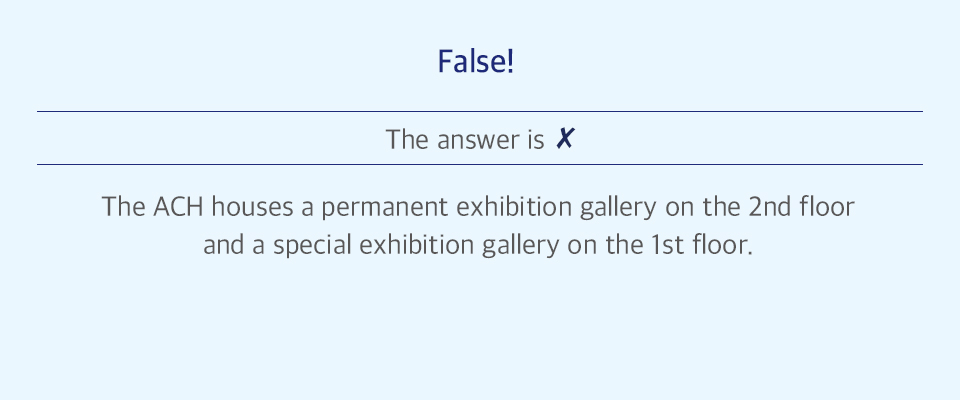
Task: Click '2nd floor' in the explanation
Action: (x=801, y=206)
